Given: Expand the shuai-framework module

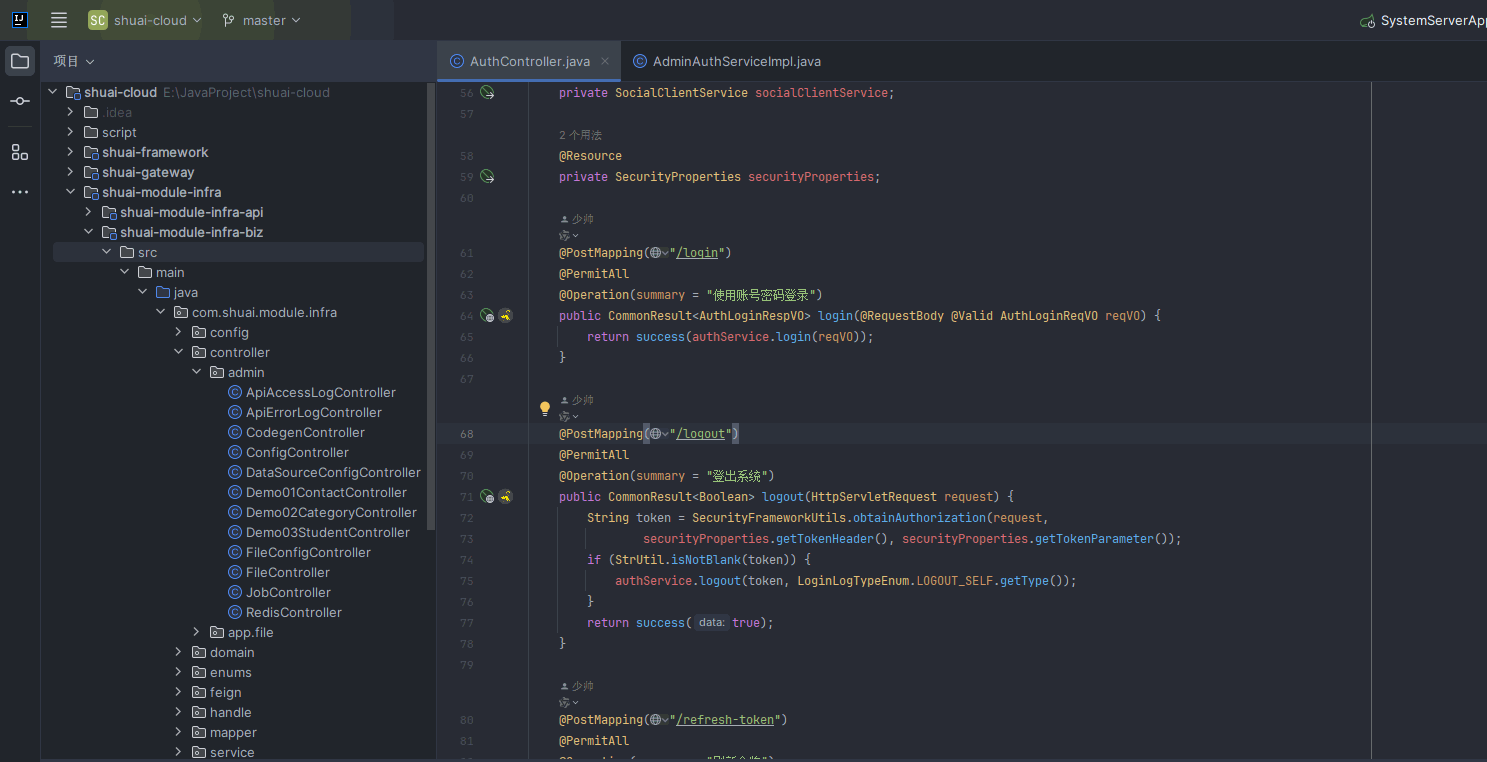Looking at the screenshot, I should (x=71, y=152).
